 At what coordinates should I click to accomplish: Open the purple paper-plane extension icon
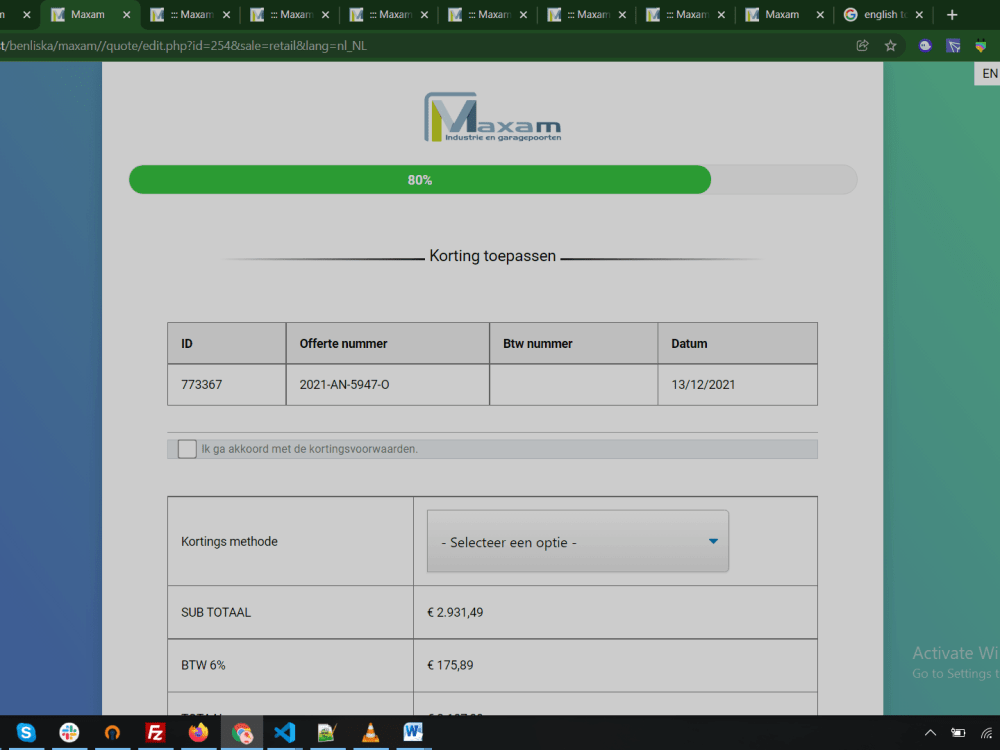953,45
